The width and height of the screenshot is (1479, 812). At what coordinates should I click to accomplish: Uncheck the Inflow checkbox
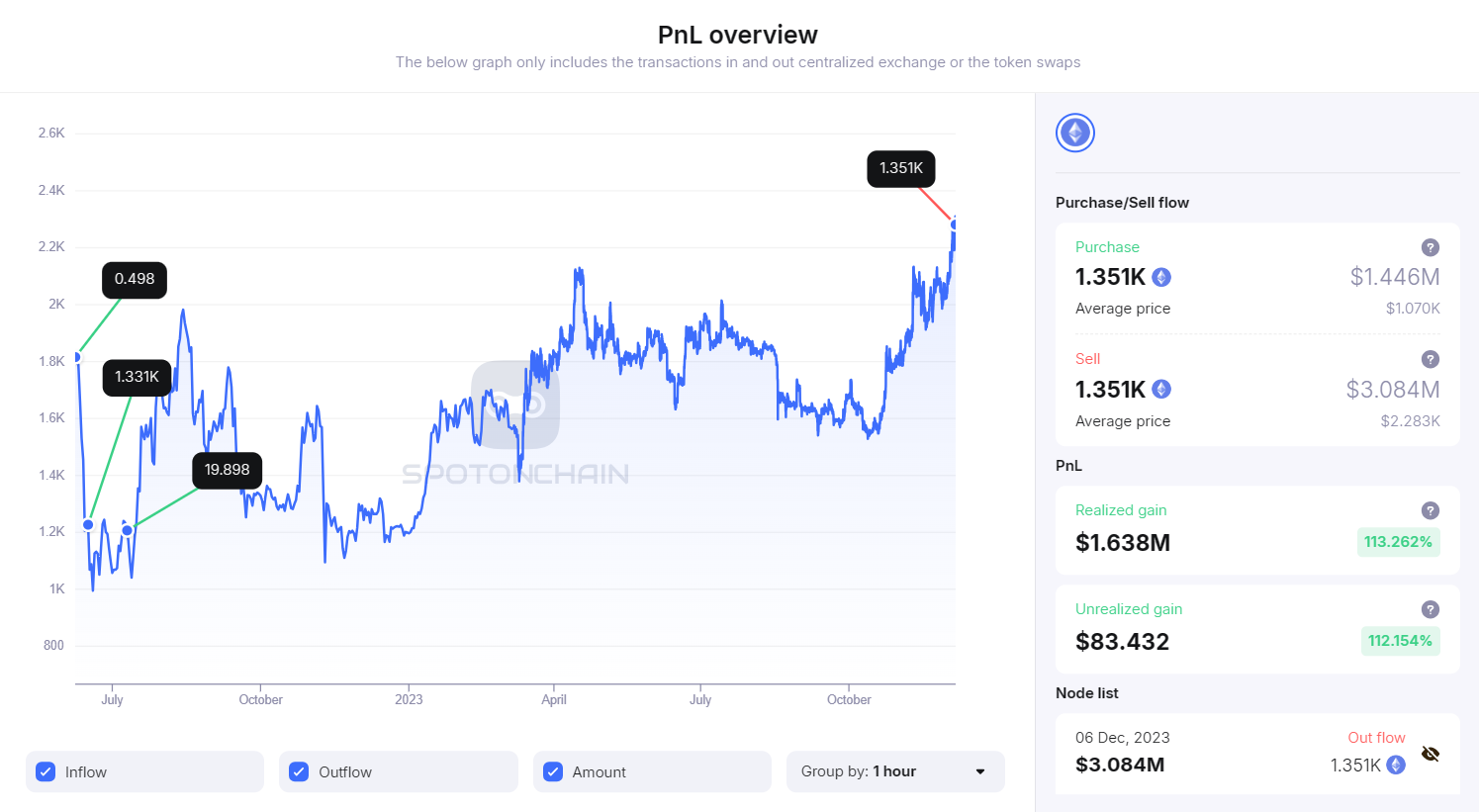46,771
